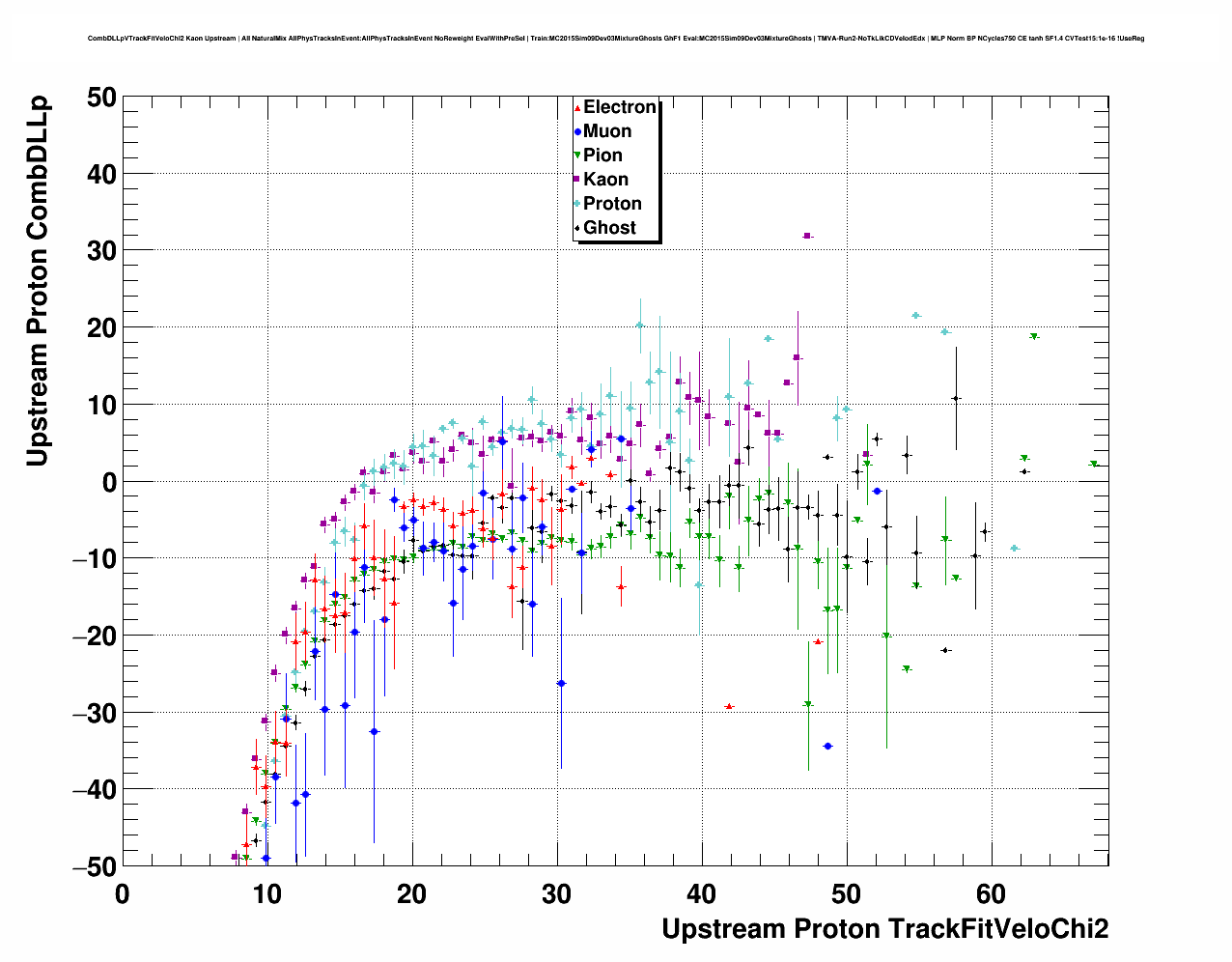
Task: Click the 10 tick label on x-axis
Action: click(267, 893)
